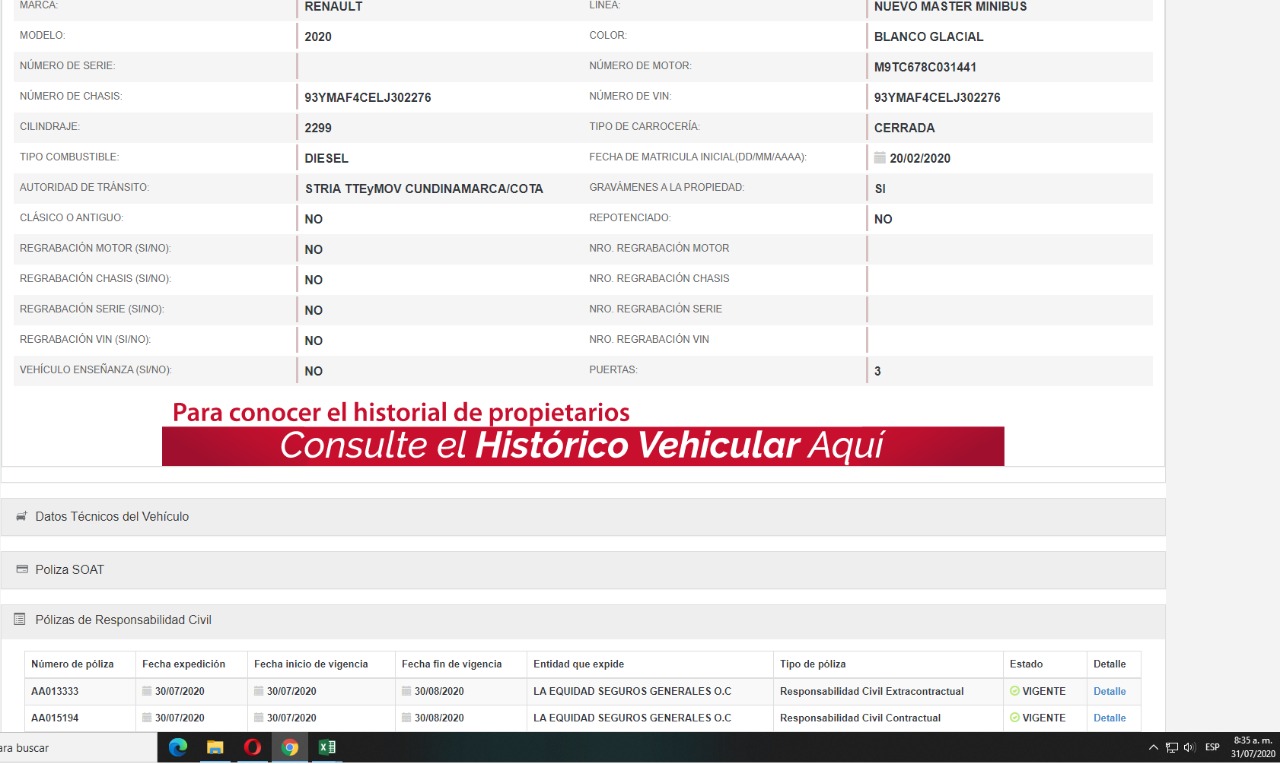Viewport: 1280px width, 764px height.
Task: Expand the Poliza SOAT section
Action: click(70, 569)
